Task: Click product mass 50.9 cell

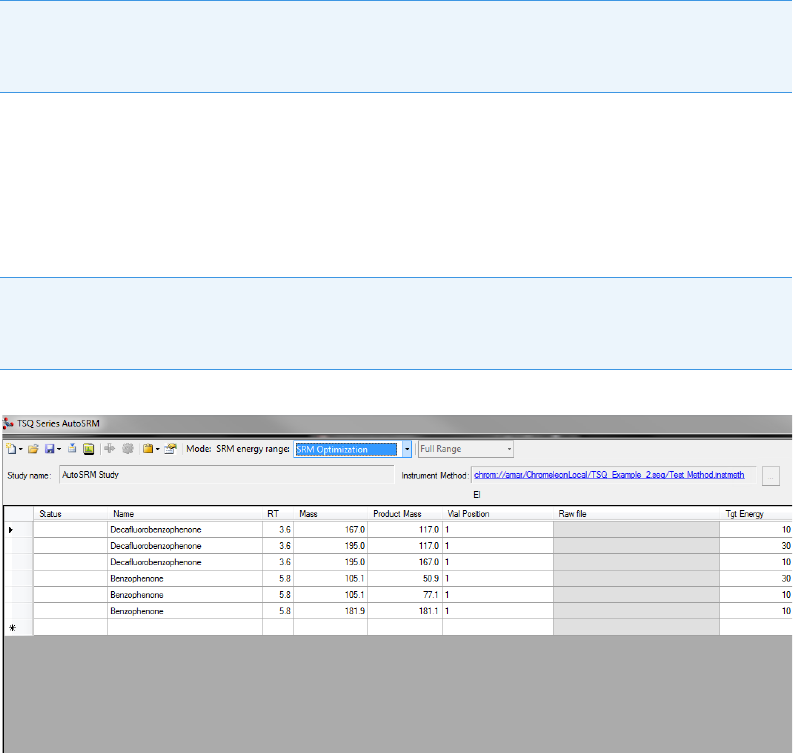Action: coord(405,579)
